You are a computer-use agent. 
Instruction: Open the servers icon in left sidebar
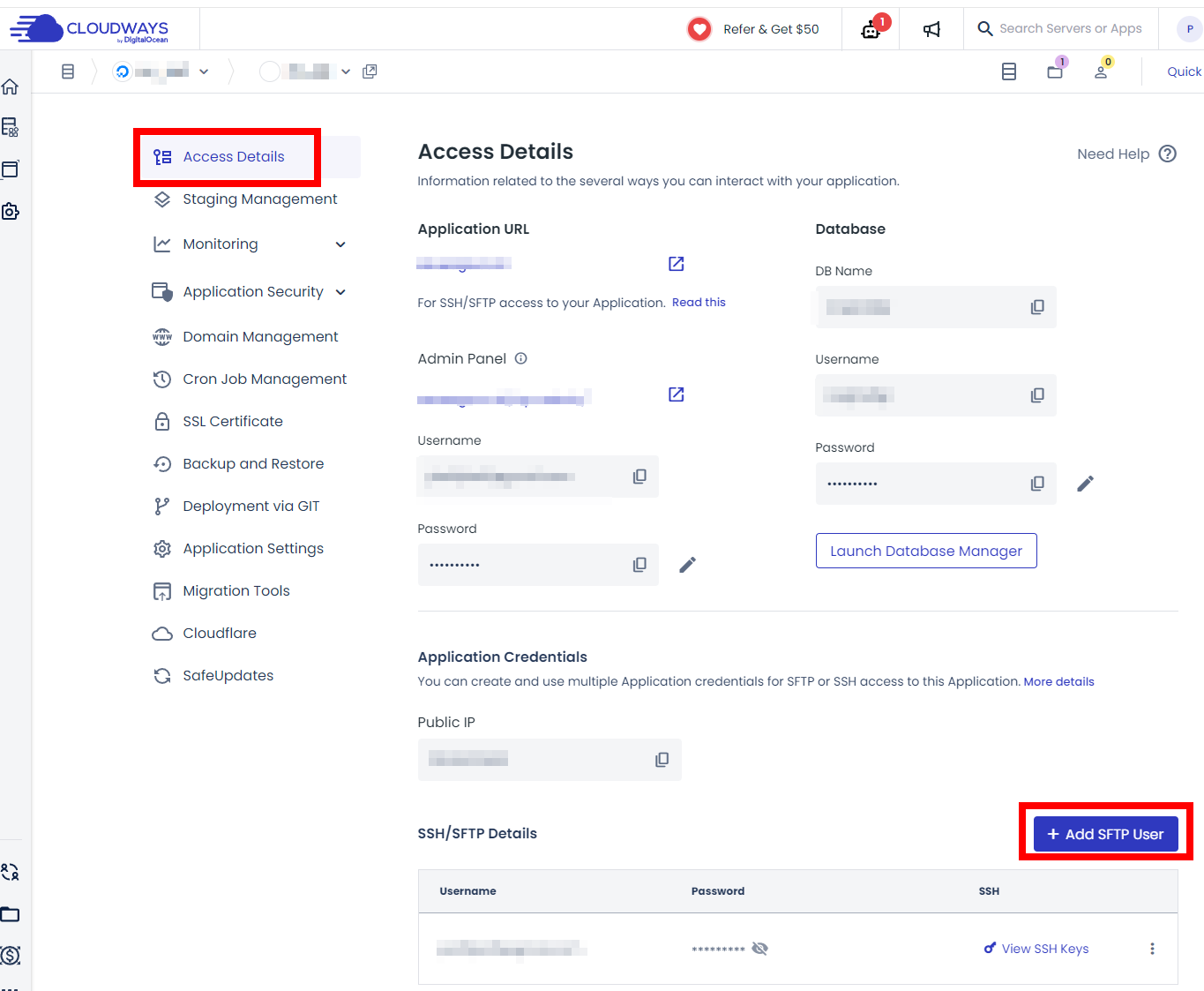(x=11, y=127)
